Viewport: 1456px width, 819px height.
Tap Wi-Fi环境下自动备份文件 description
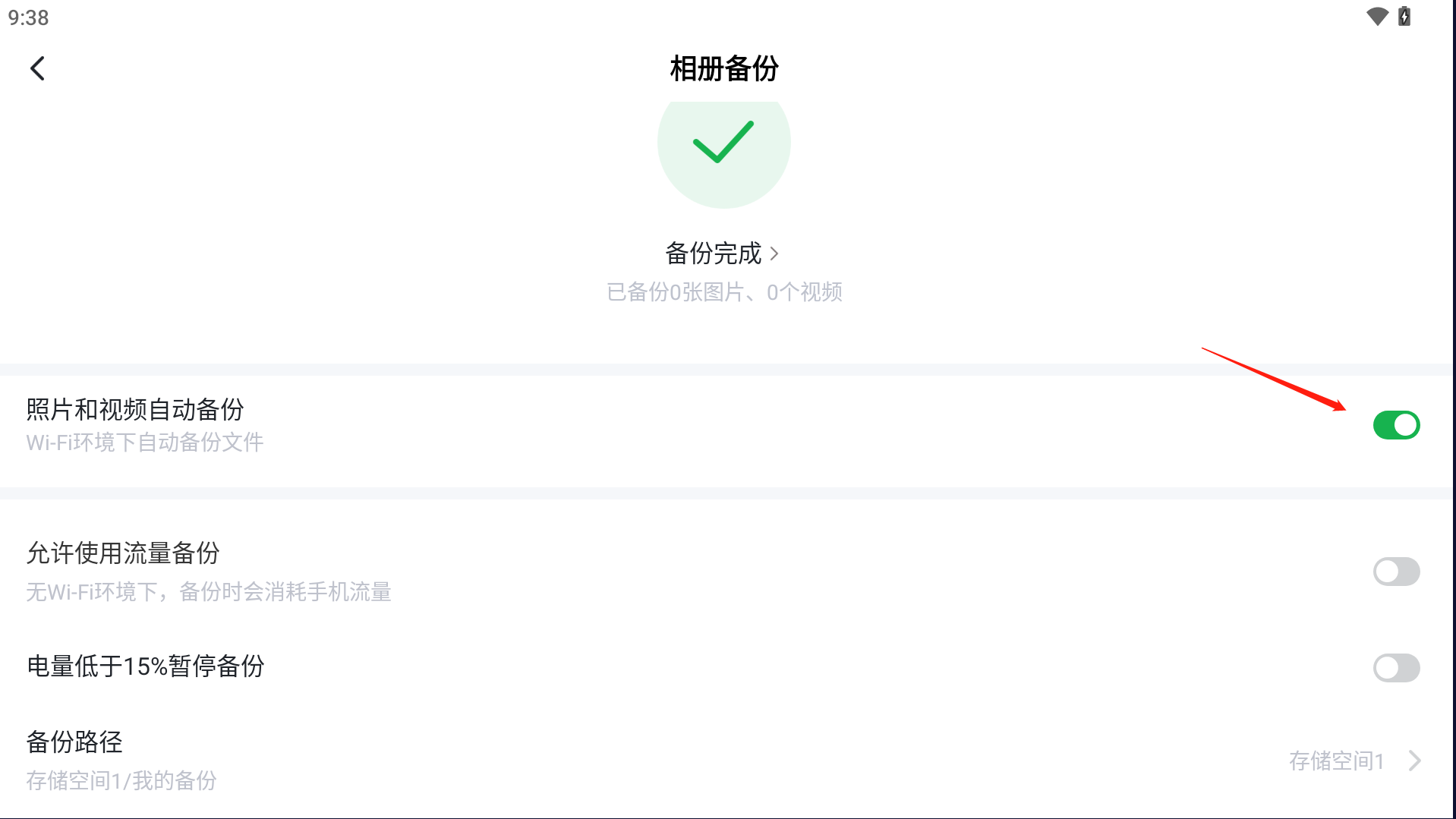[x=145, y=443]
